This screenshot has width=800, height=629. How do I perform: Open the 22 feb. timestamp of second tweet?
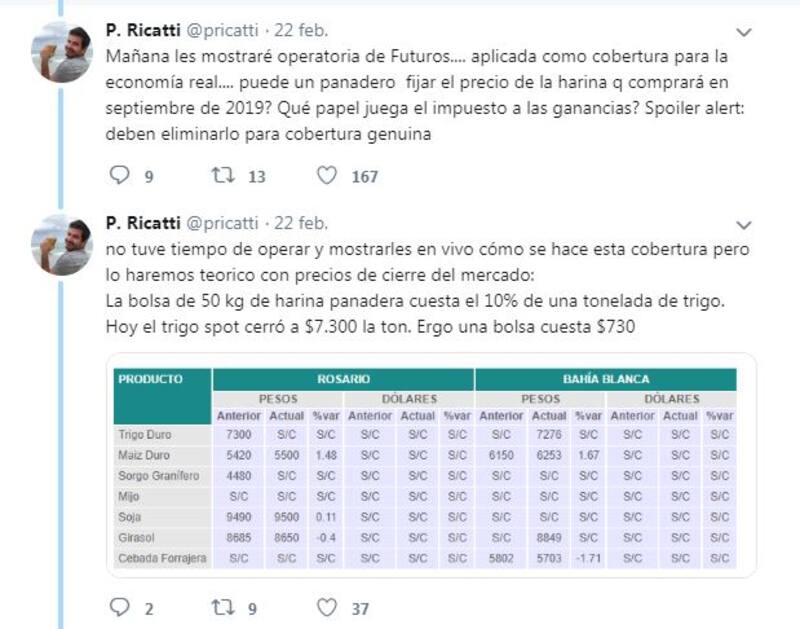(301, 223)
